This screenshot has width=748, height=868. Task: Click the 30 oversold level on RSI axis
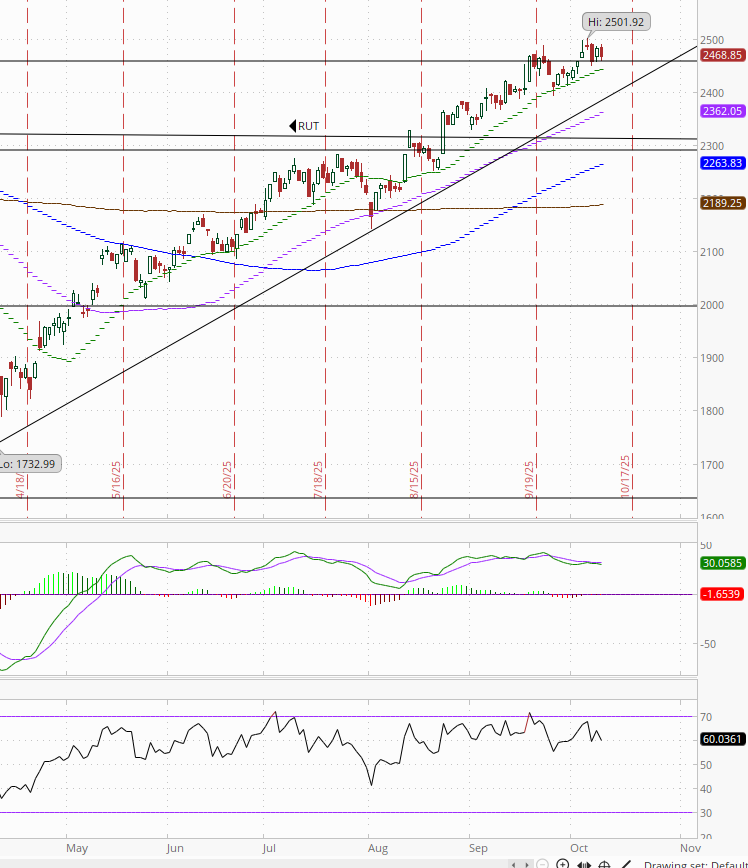[x=706, y=813]
